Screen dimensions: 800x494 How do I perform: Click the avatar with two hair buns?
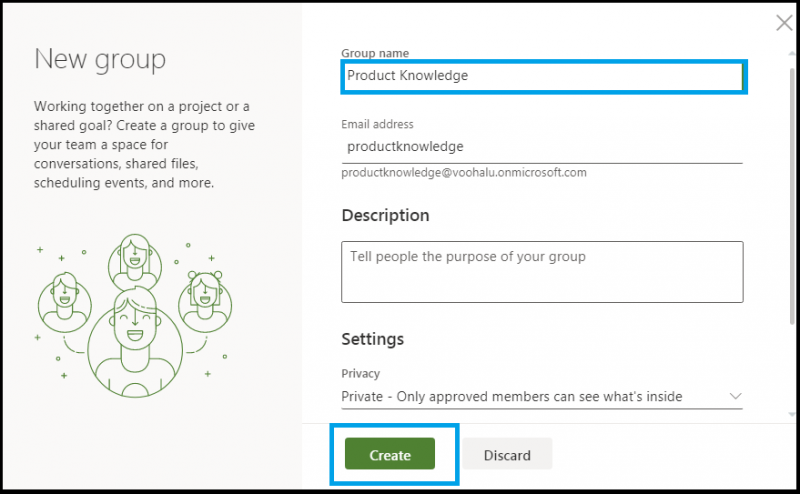click(x=203, y=296)
